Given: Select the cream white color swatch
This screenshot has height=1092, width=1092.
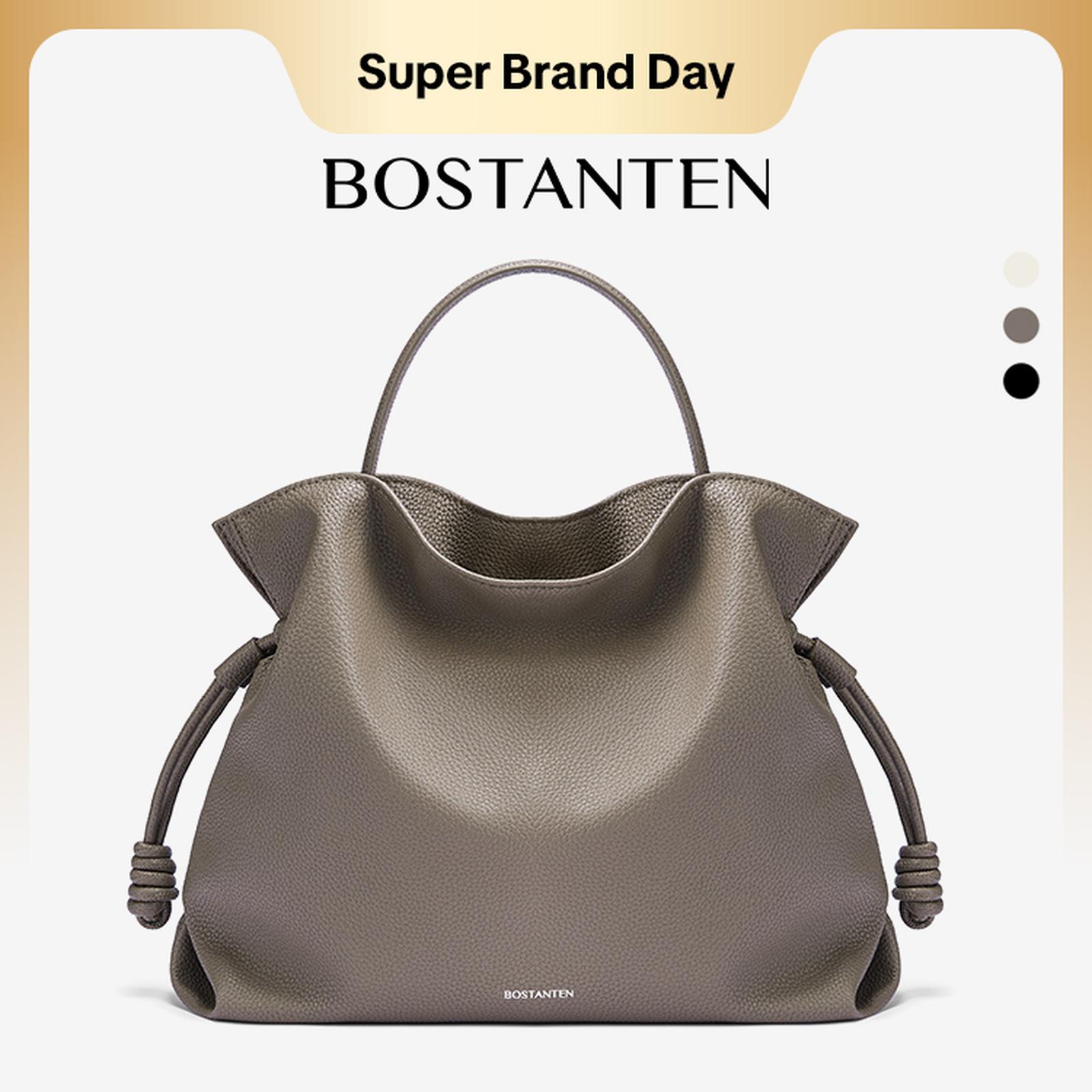Looking at the screenshot, I should pyautogui.click(x=1021, y=269).
